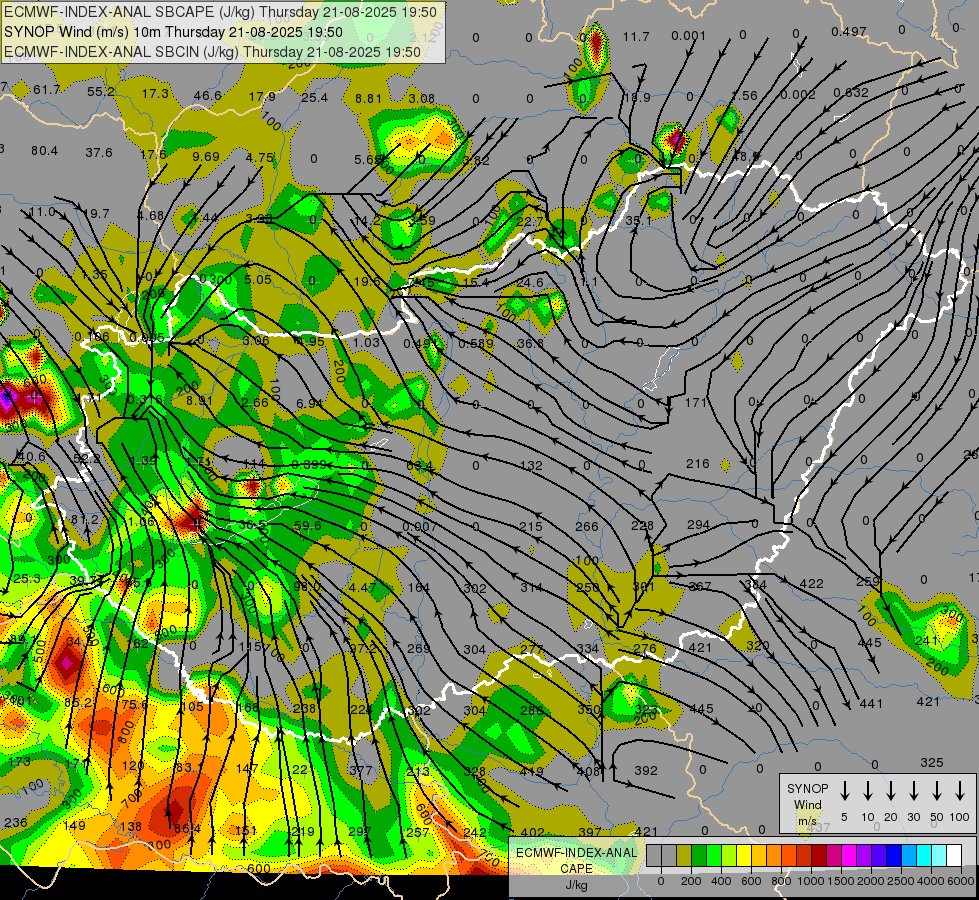Viewport: 979px width, 900px height.
Task: Click the map value 0.497
Action: [849, 32]
